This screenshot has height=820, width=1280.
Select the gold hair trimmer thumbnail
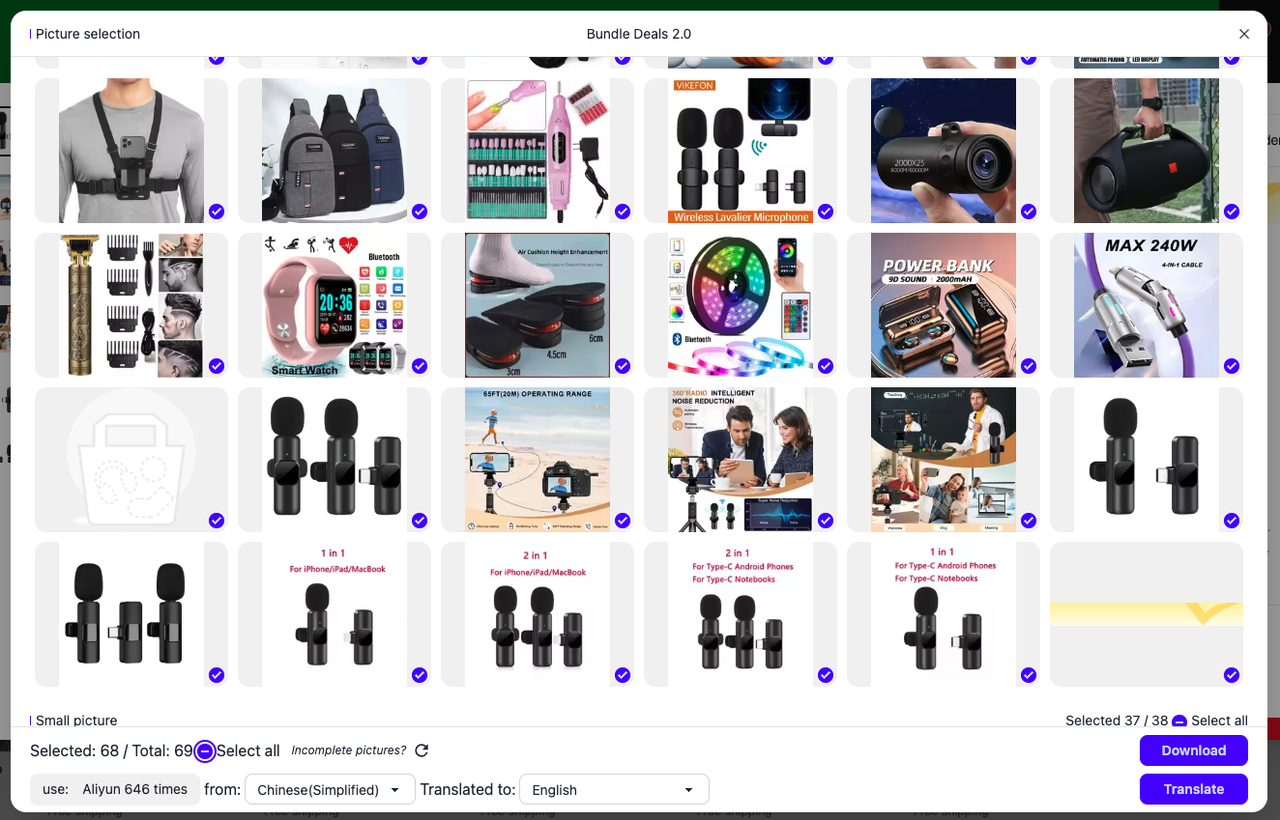click(131, 305)
